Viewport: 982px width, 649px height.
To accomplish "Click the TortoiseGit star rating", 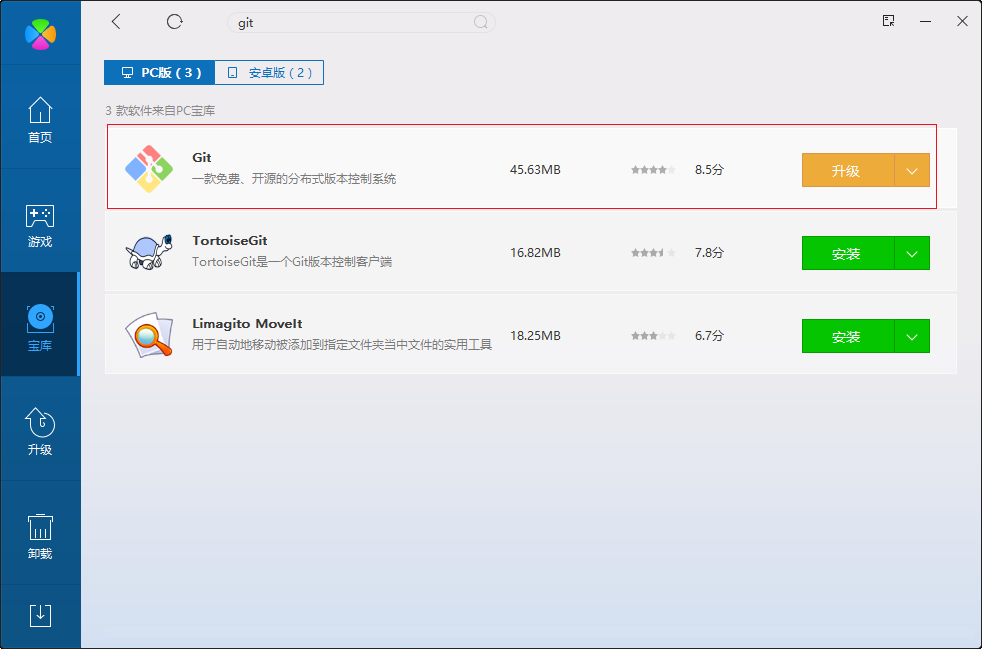I will pos(653,253).
